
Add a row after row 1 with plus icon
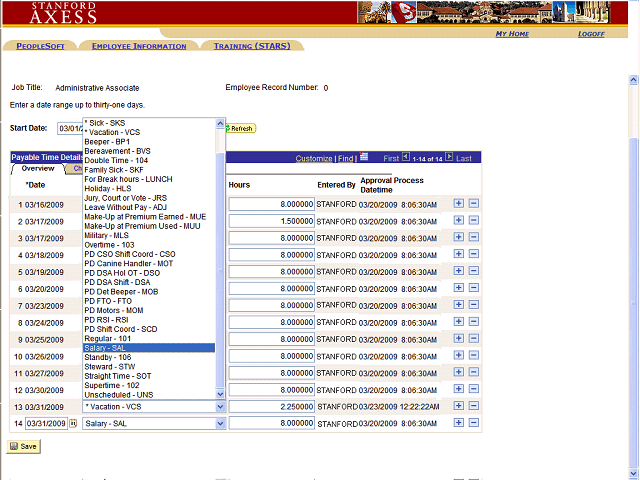(459, 204)
